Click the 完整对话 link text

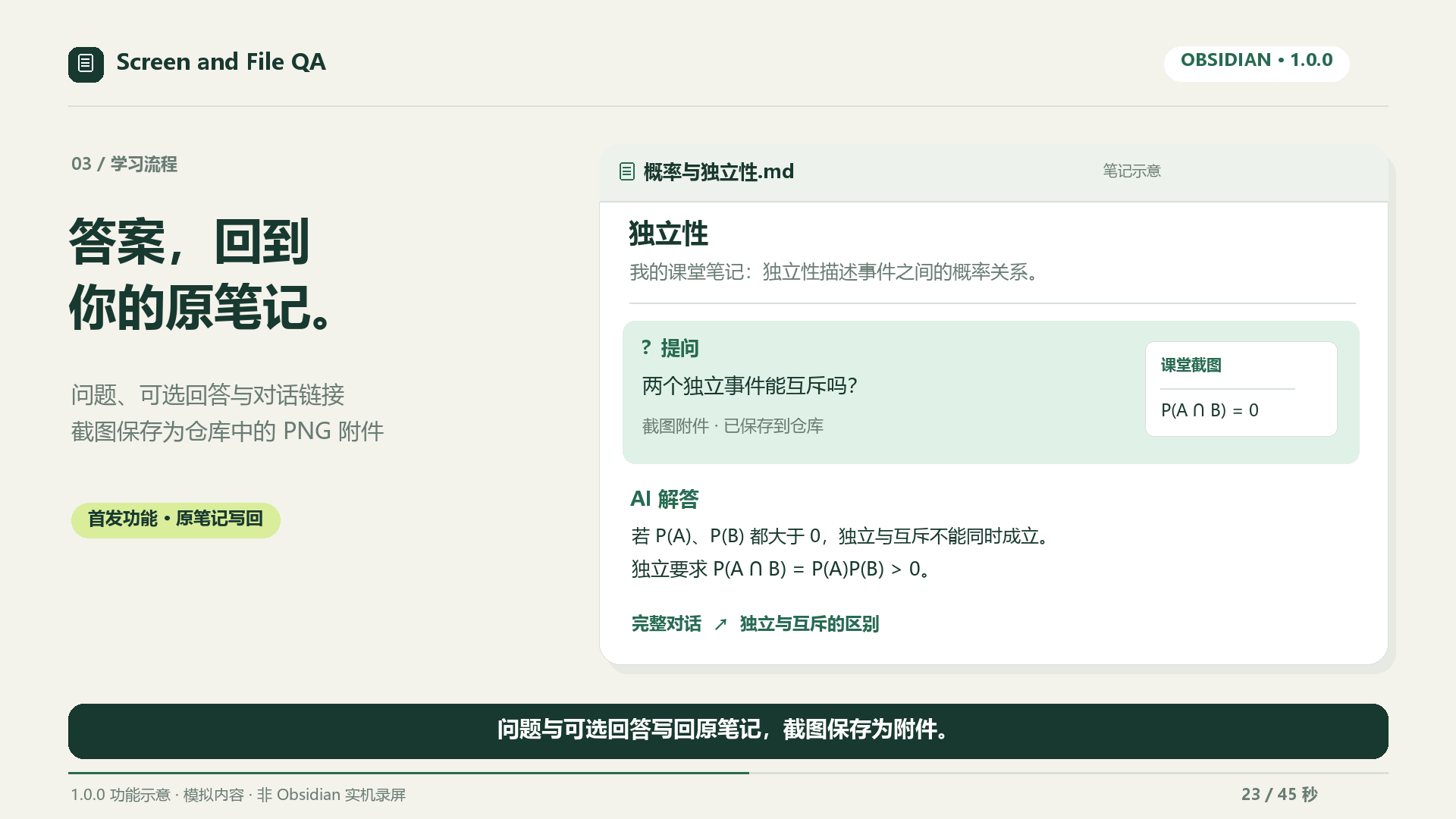[667, 624]
